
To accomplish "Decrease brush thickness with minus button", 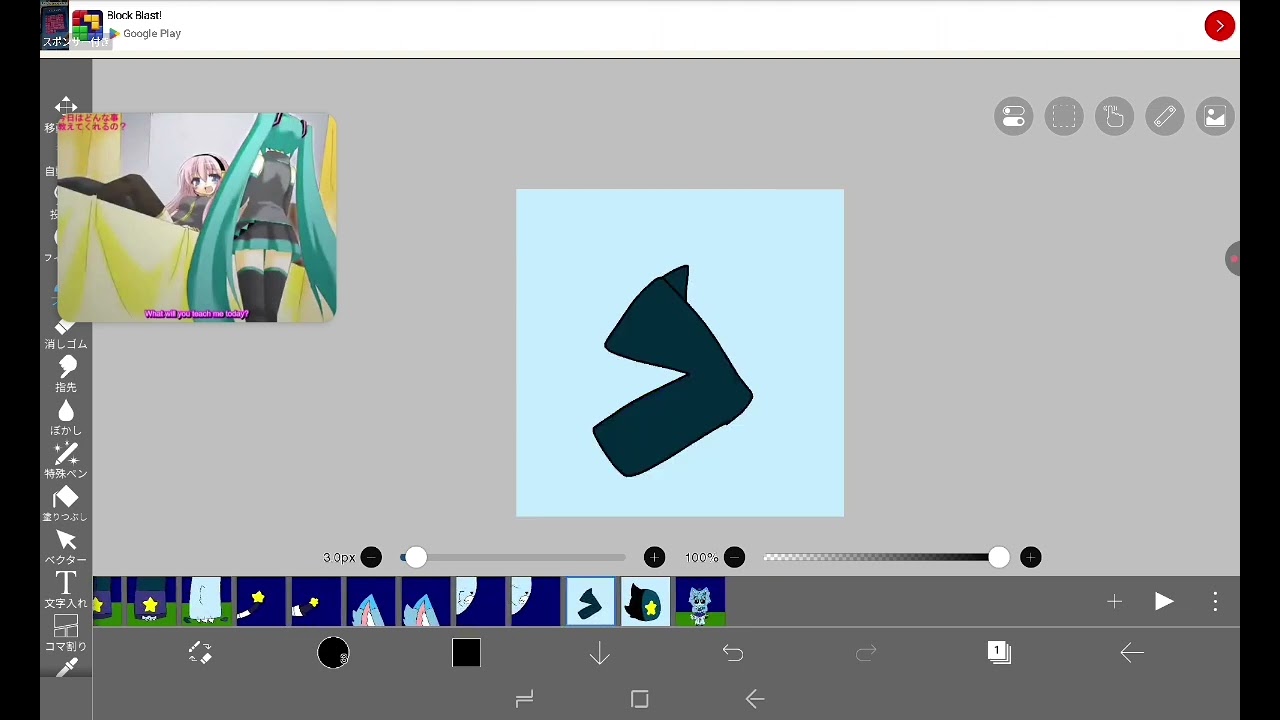I will point(371,557).
